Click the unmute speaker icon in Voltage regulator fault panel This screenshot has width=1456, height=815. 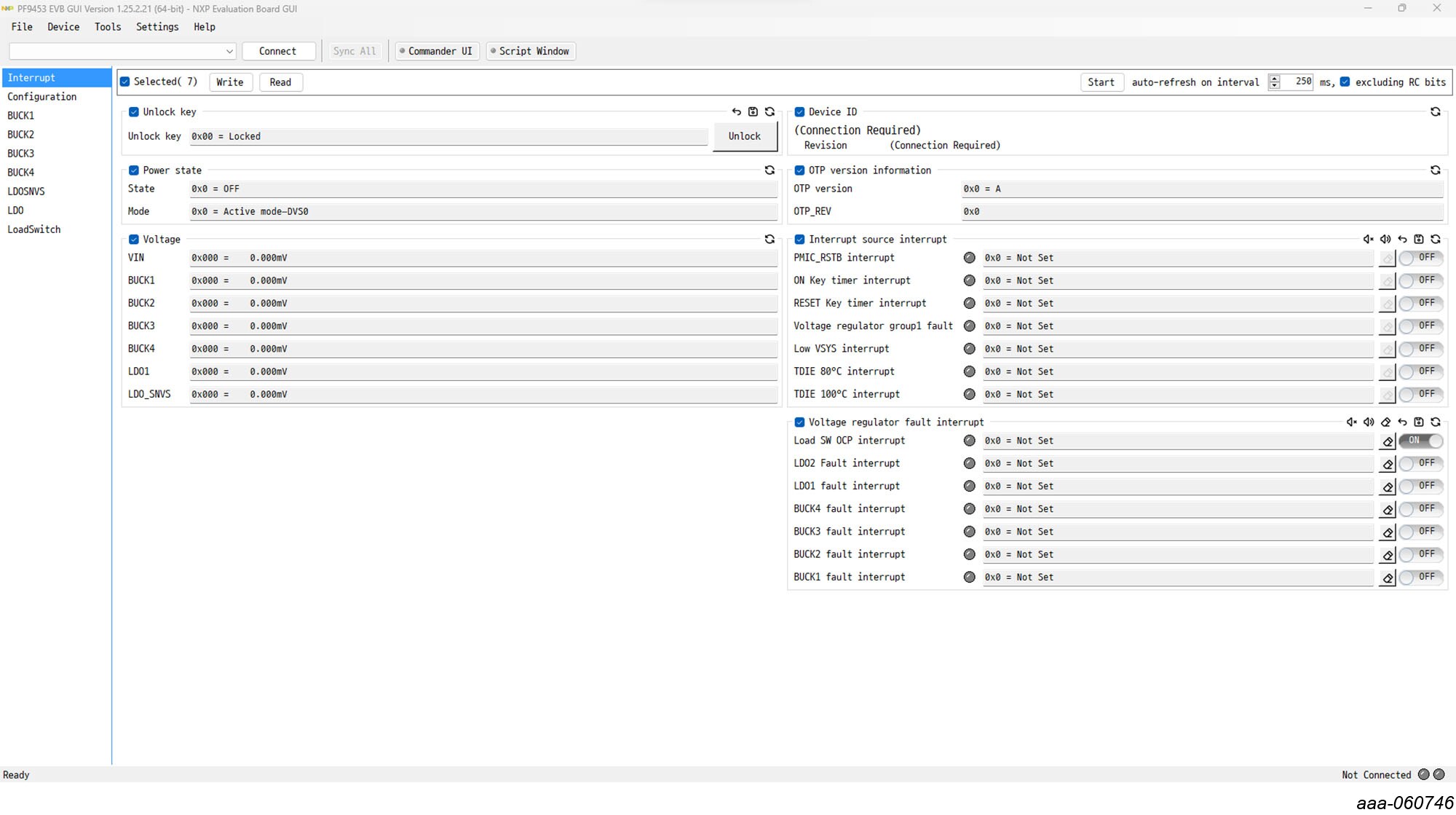click(1369, 422)
